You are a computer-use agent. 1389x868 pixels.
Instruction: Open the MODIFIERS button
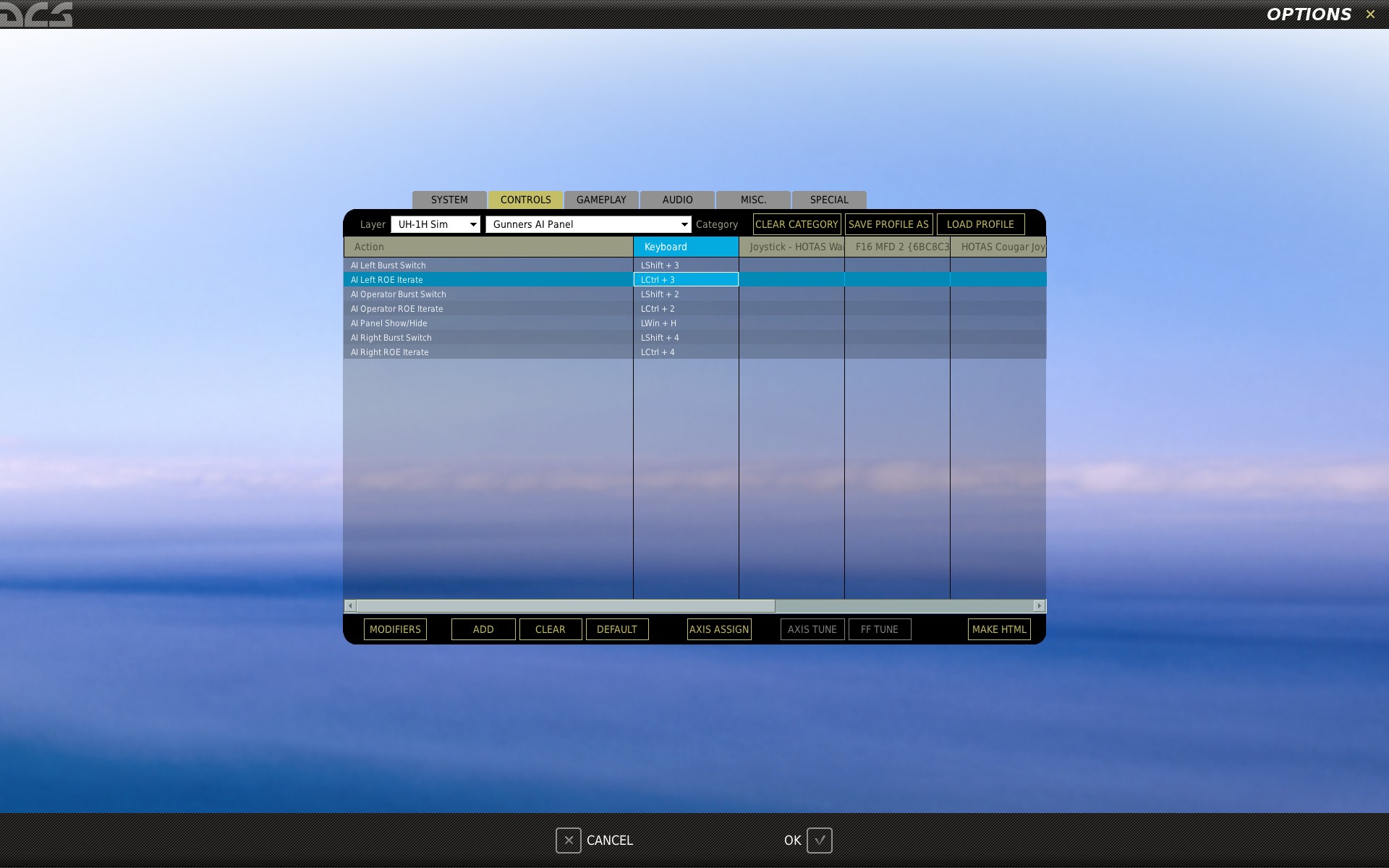[x=395, y=629]
